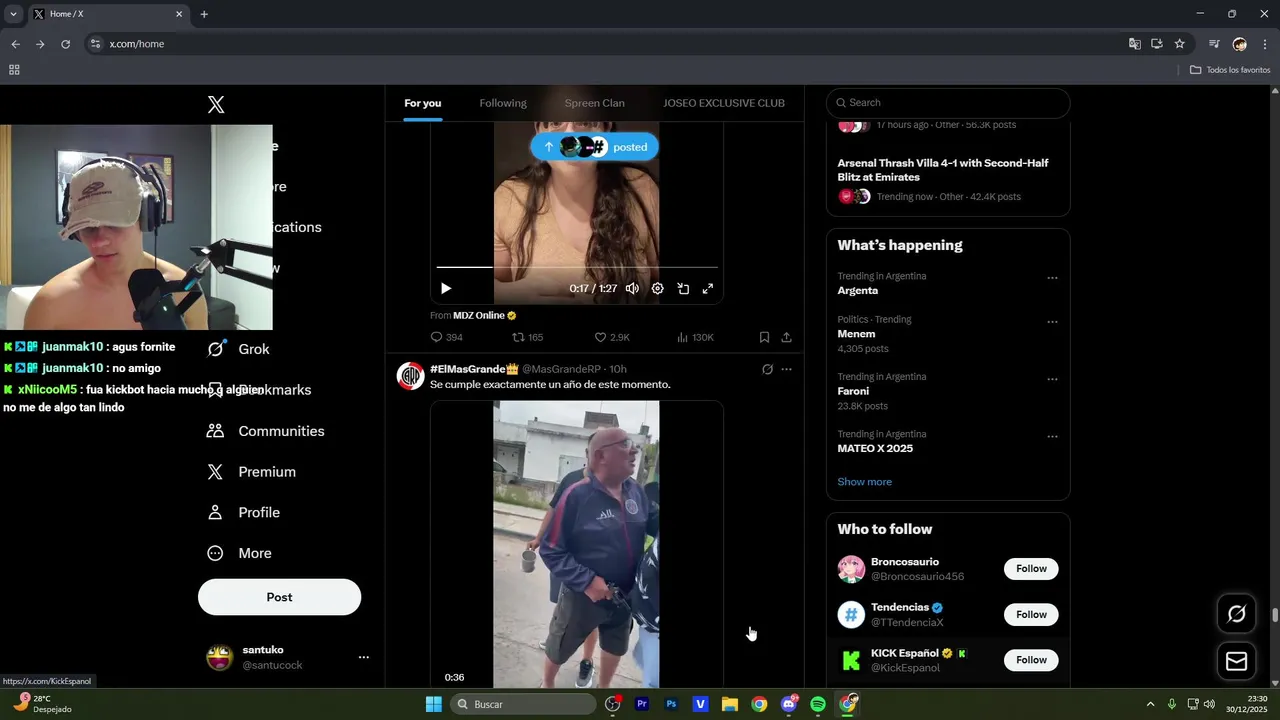Screen dimensions: 1280x720
Task: Open the Tendencias hashtag avatar
Action: pos(851,615)
